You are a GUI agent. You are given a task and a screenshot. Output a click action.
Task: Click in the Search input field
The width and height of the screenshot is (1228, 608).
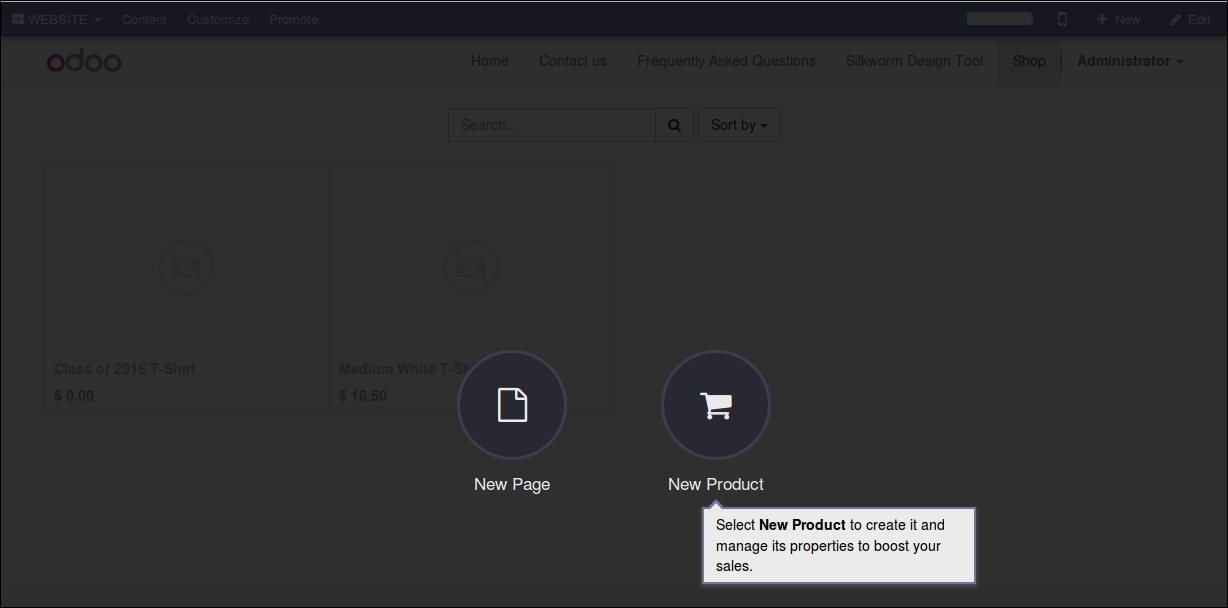coord(552,125)
